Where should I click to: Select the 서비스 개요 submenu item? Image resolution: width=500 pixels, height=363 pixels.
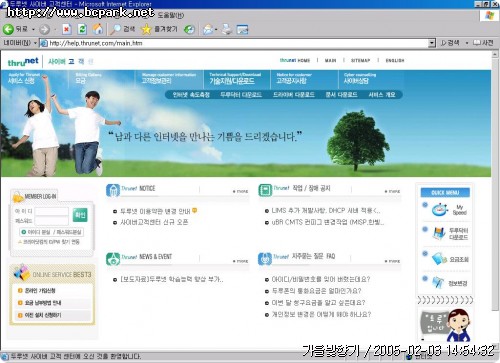point(382,95)
